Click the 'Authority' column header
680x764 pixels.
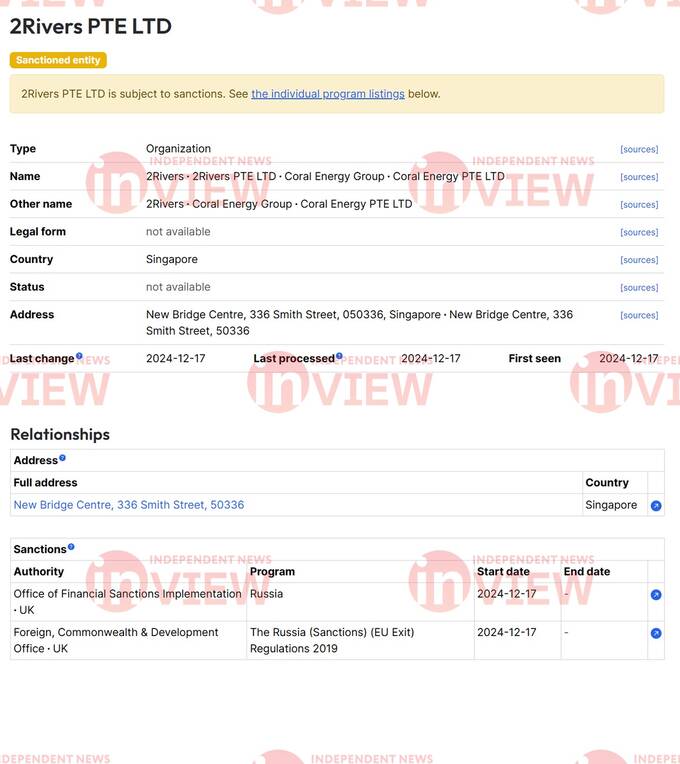(39, 572)
